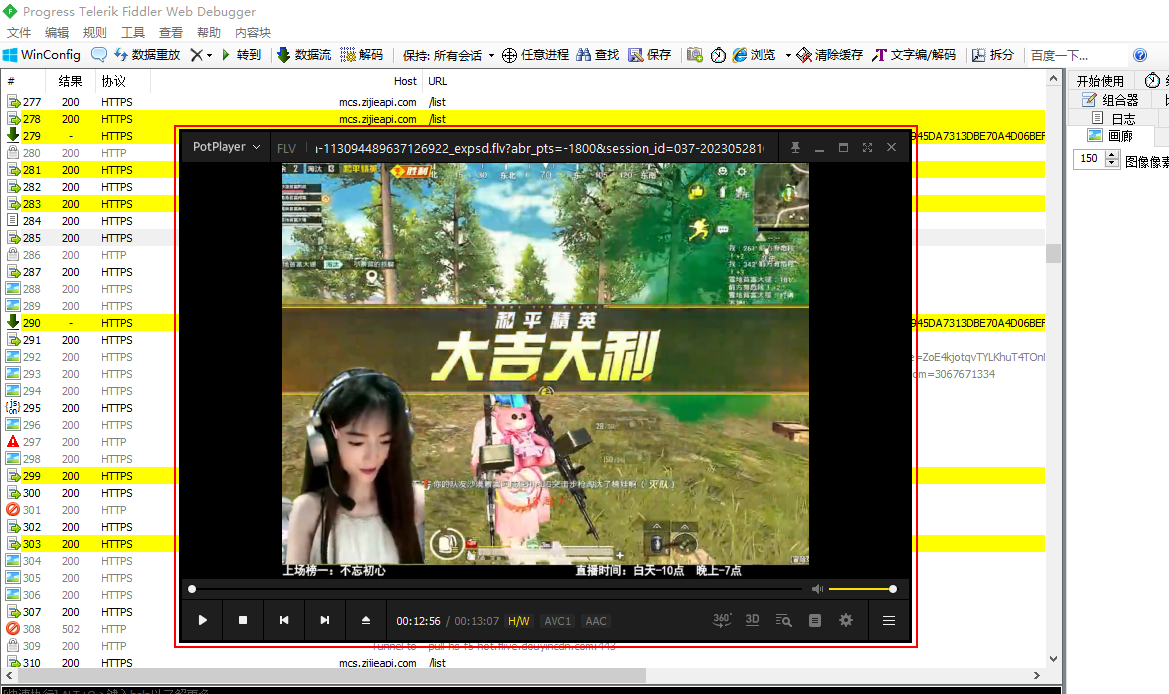Screen dimensions: 1169x694
Task: Open WinConfig in Fiddler toolbar
Action: 42,54
